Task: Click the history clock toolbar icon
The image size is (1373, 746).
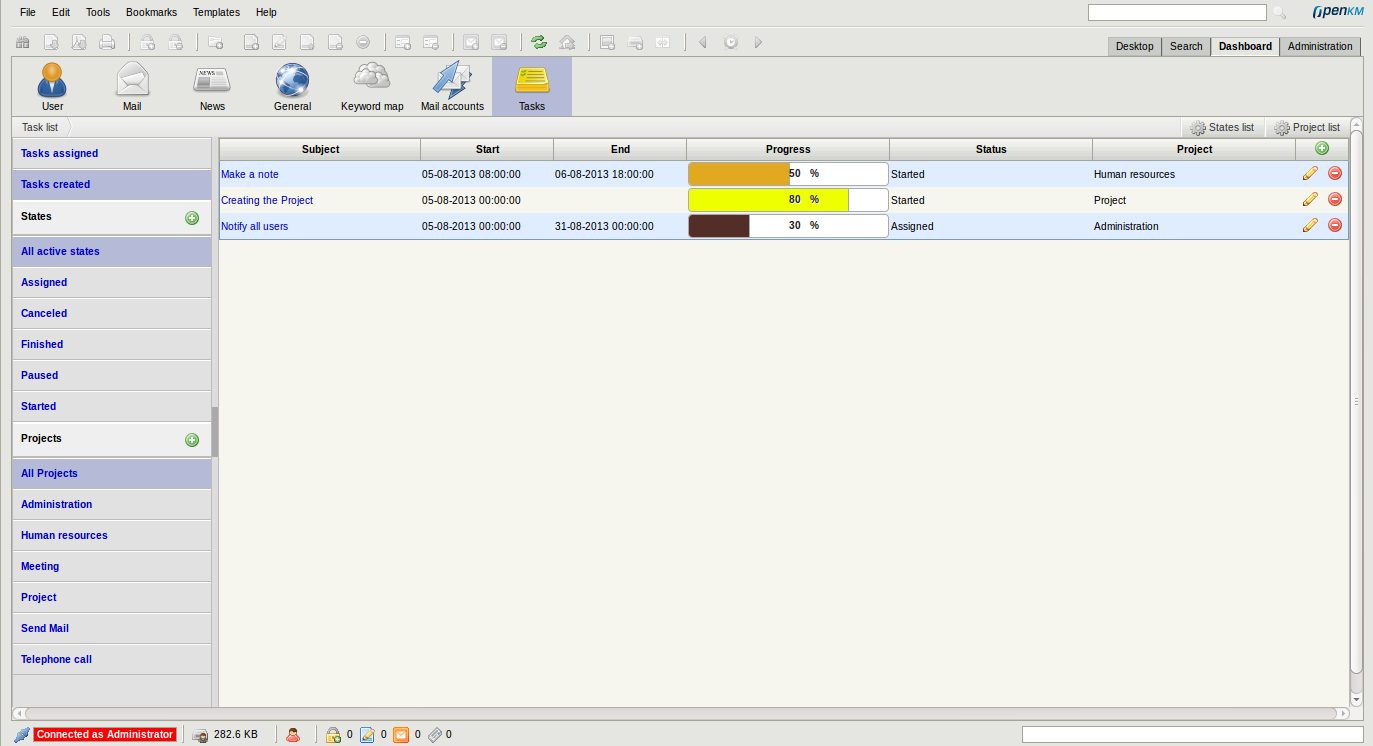Action: click(731, 43)
